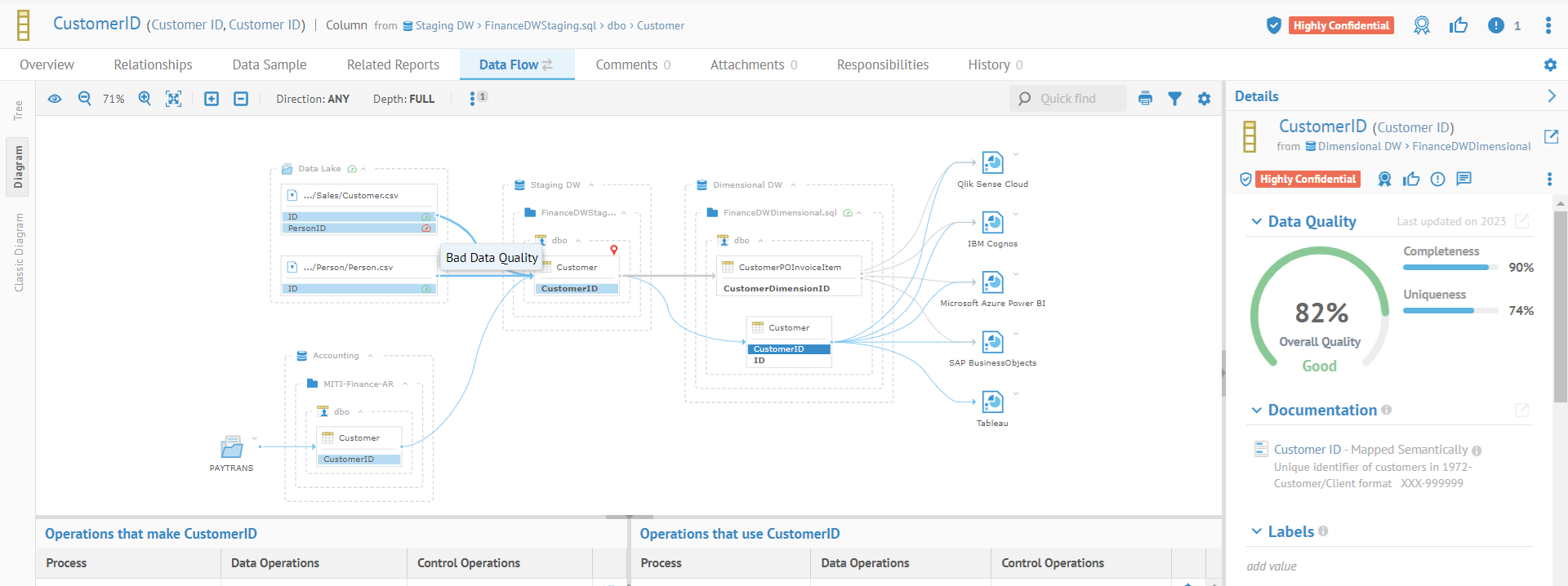This screenshot has width=1568, height=586.
Task: Open the Staging DW breadcrumb link
Action: (x=443, y=26)
